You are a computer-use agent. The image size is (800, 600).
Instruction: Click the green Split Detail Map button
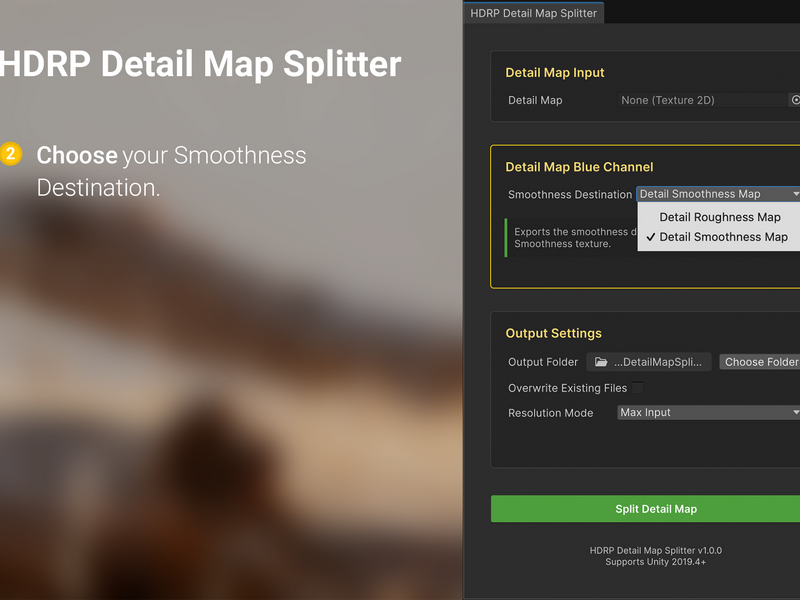point(645,509)
